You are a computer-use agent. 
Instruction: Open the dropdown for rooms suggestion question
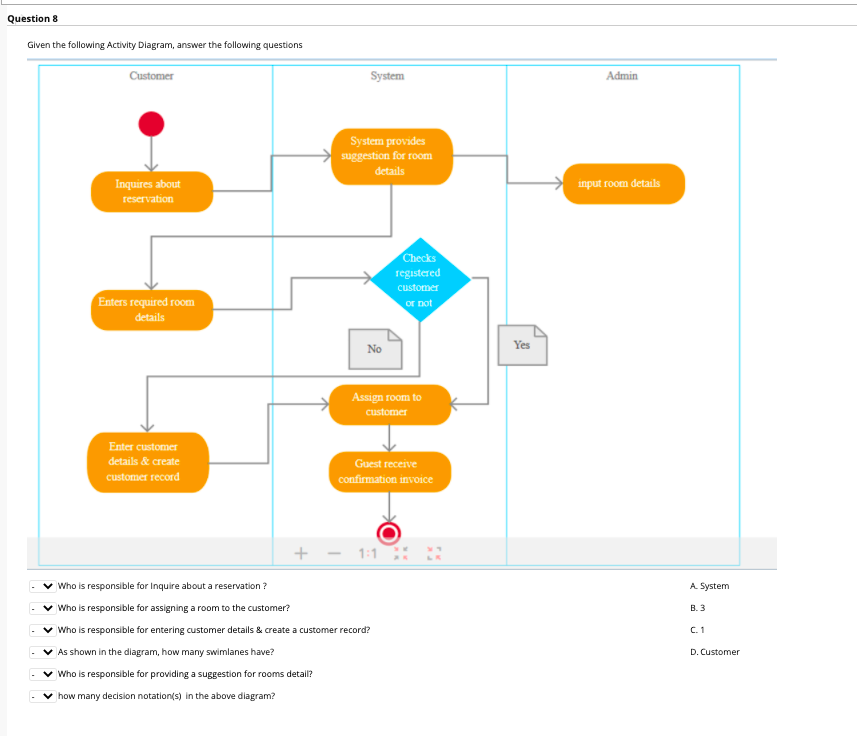pyautogui.click(x=42, y=673)
